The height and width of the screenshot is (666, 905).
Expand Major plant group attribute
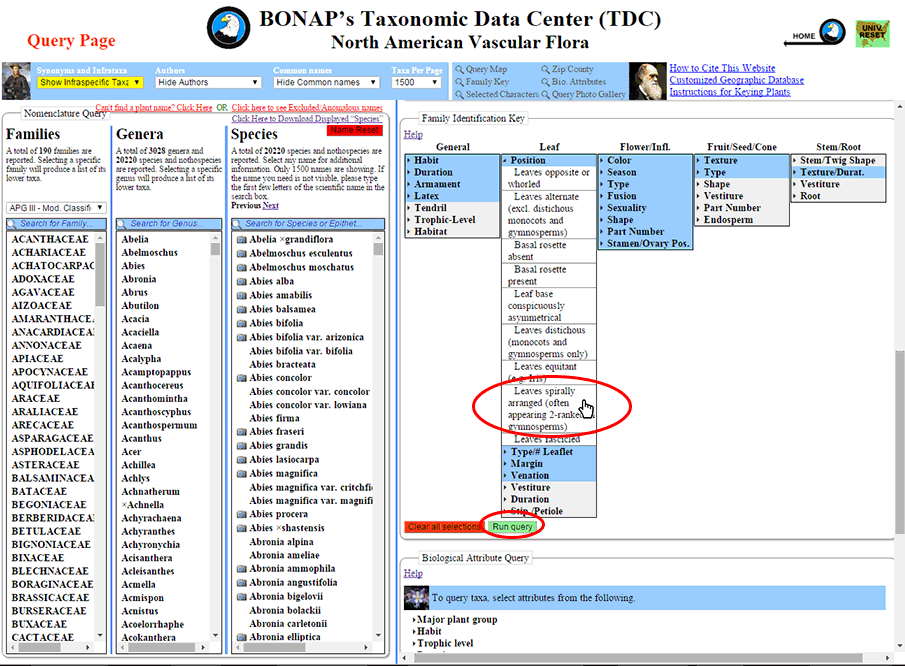(457, 620)
